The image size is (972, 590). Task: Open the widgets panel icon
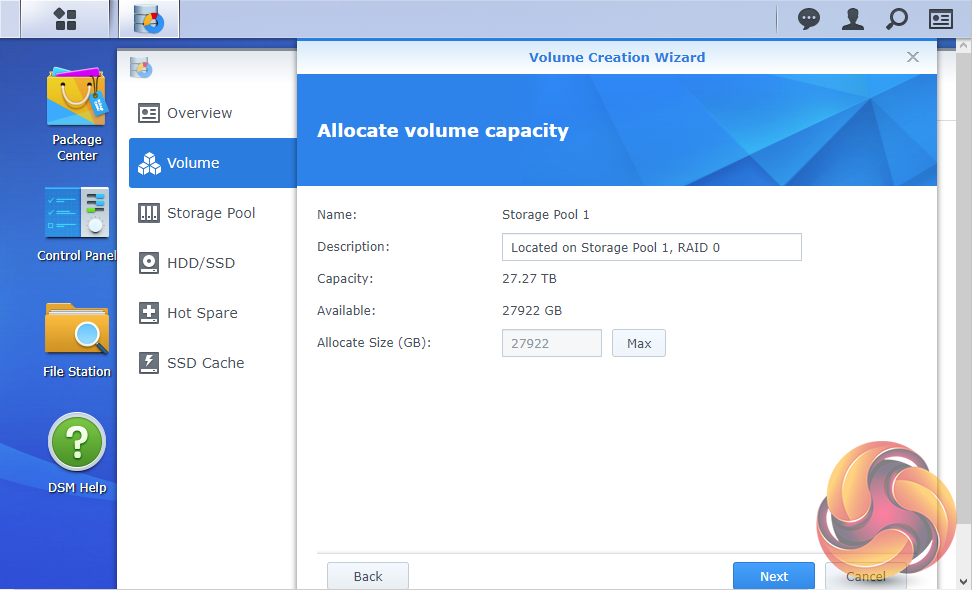[x=941, y=19]
